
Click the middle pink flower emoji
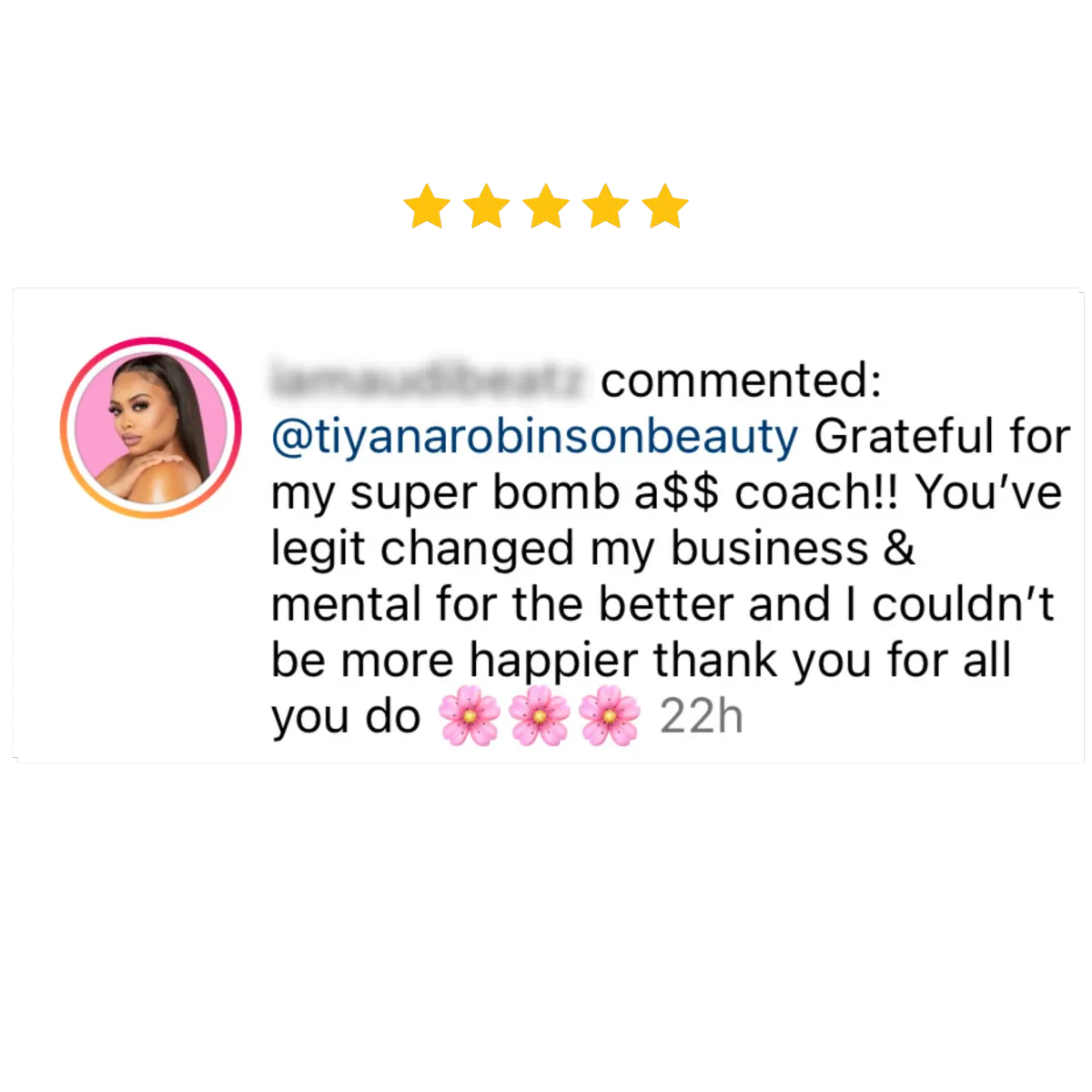click(540, 716)
